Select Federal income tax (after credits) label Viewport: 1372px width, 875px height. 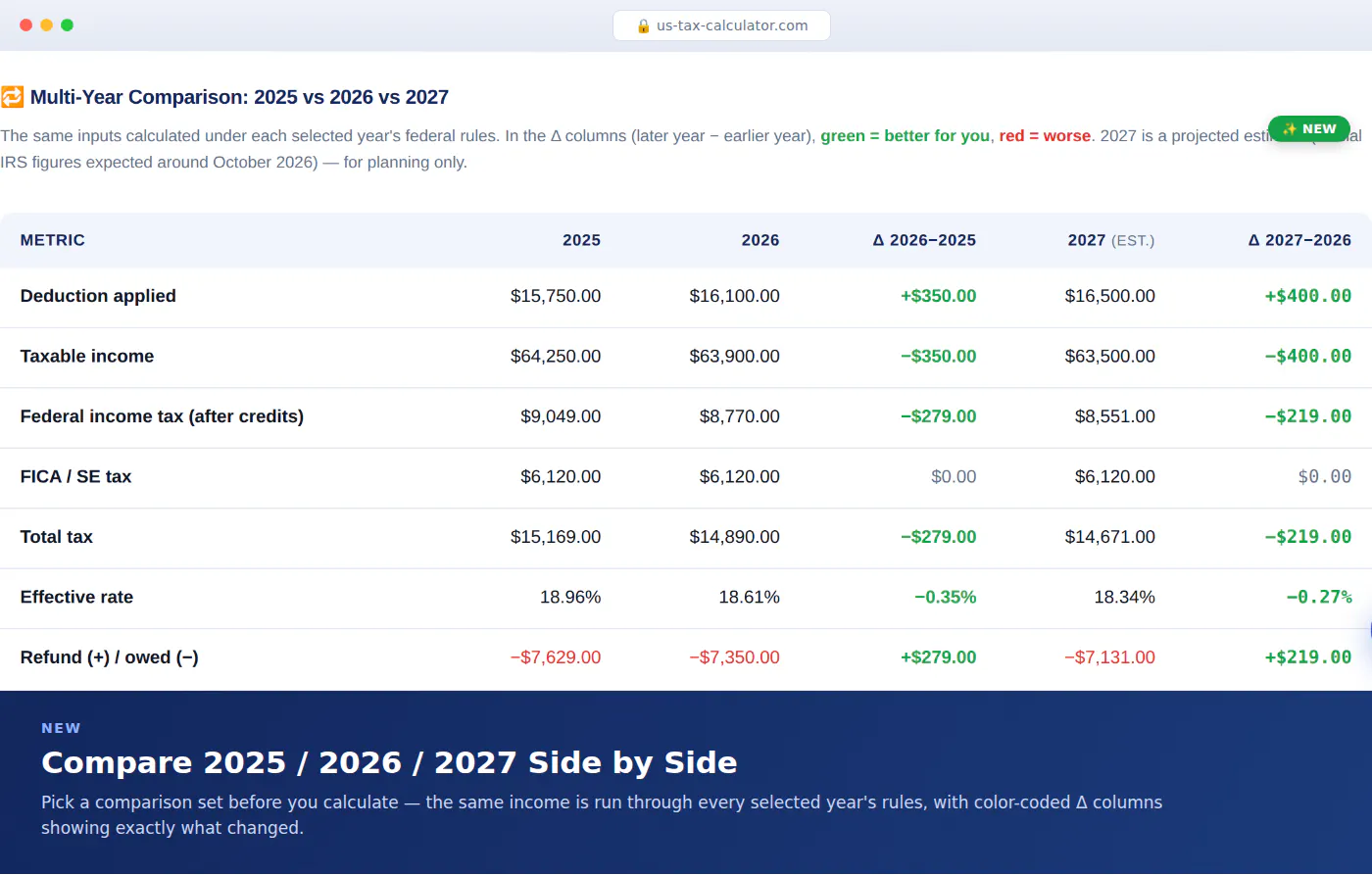(x=162, y=416)
